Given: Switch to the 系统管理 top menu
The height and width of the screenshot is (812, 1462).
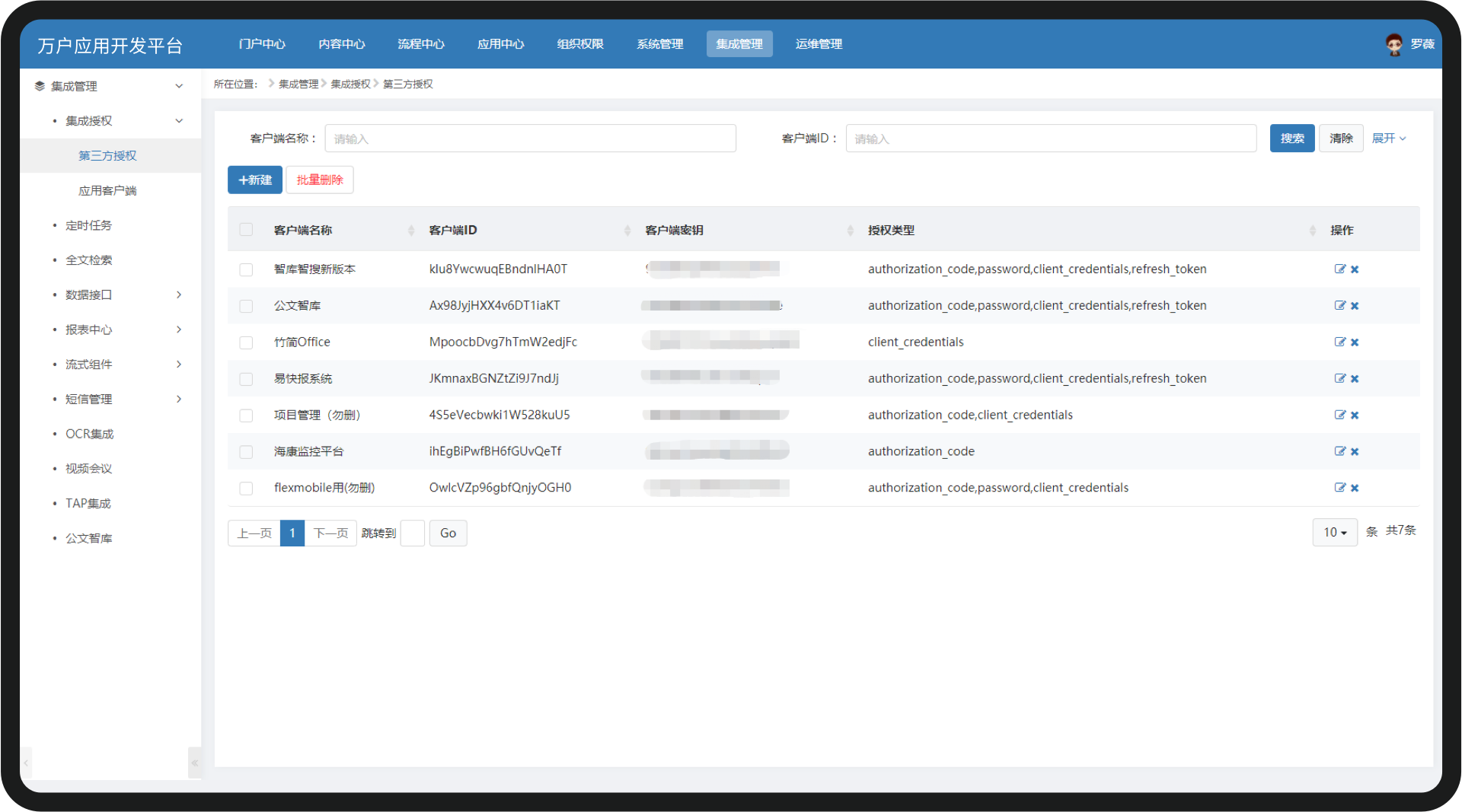Looking at the screenshot, I should pos(659,44).
